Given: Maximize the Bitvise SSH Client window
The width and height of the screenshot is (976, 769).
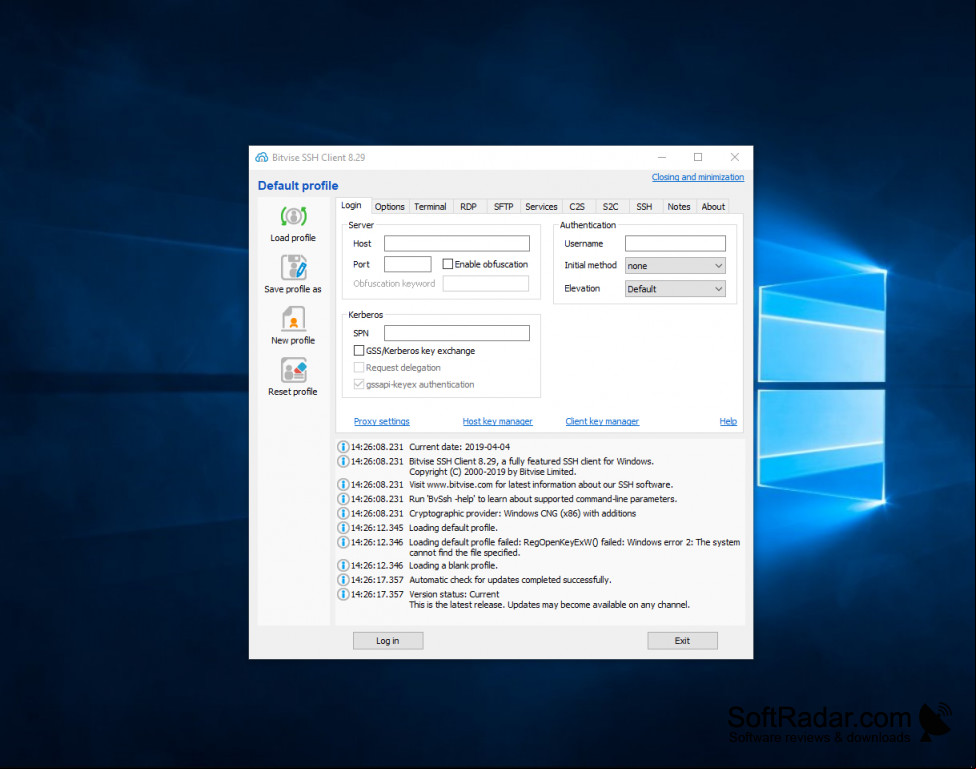Looking at the screenshot, I should pos(698,158).
